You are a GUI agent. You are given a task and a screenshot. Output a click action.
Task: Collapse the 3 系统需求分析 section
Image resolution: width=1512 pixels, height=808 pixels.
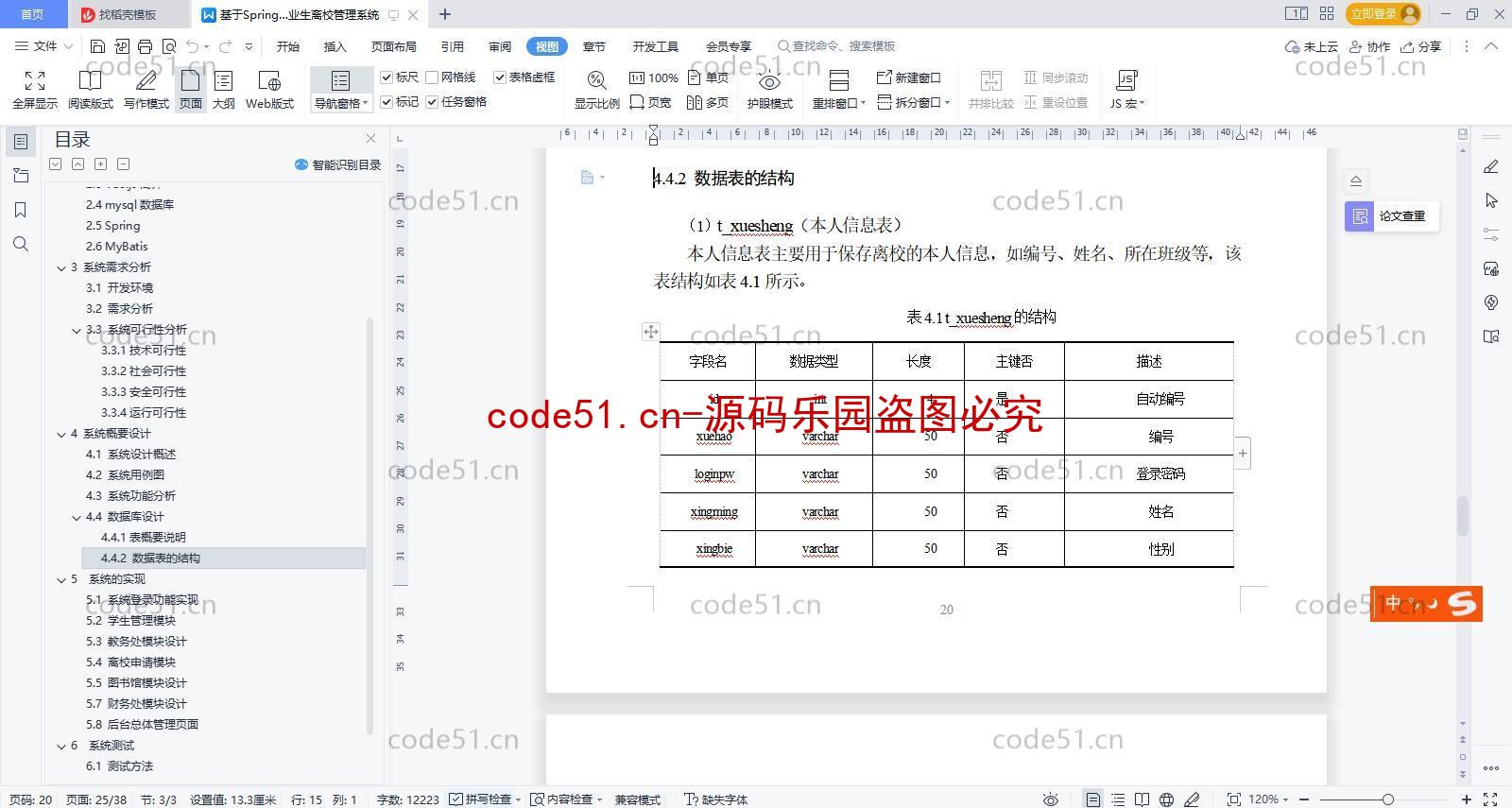pyautogui.click(x=61, y=267)
